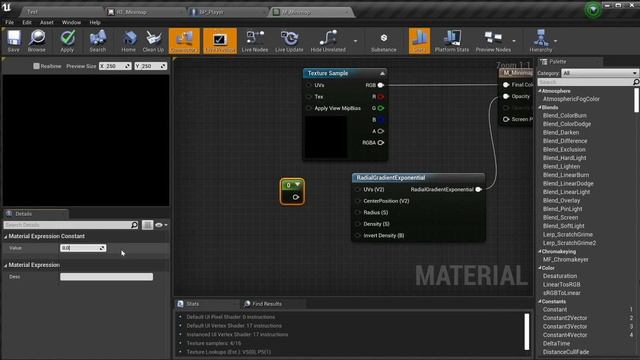Screen dimensions: 640x360
Task: Toggle the Stats toolbar button
Action: point(419,41)
